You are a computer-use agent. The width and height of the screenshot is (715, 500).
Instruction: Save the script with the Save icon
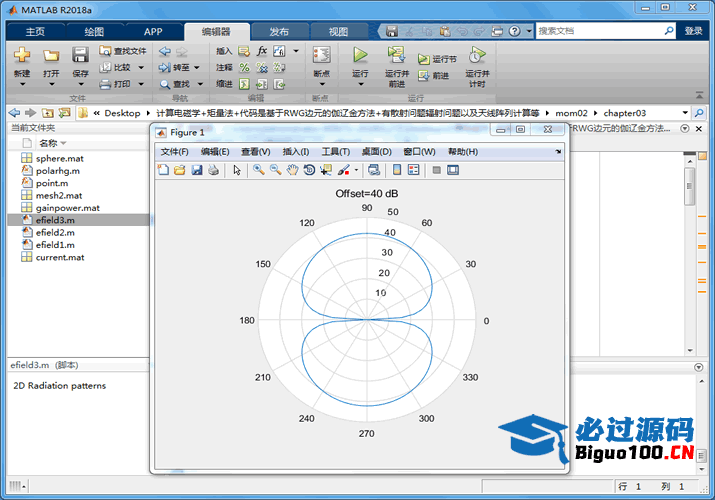(x=80, y=55)
